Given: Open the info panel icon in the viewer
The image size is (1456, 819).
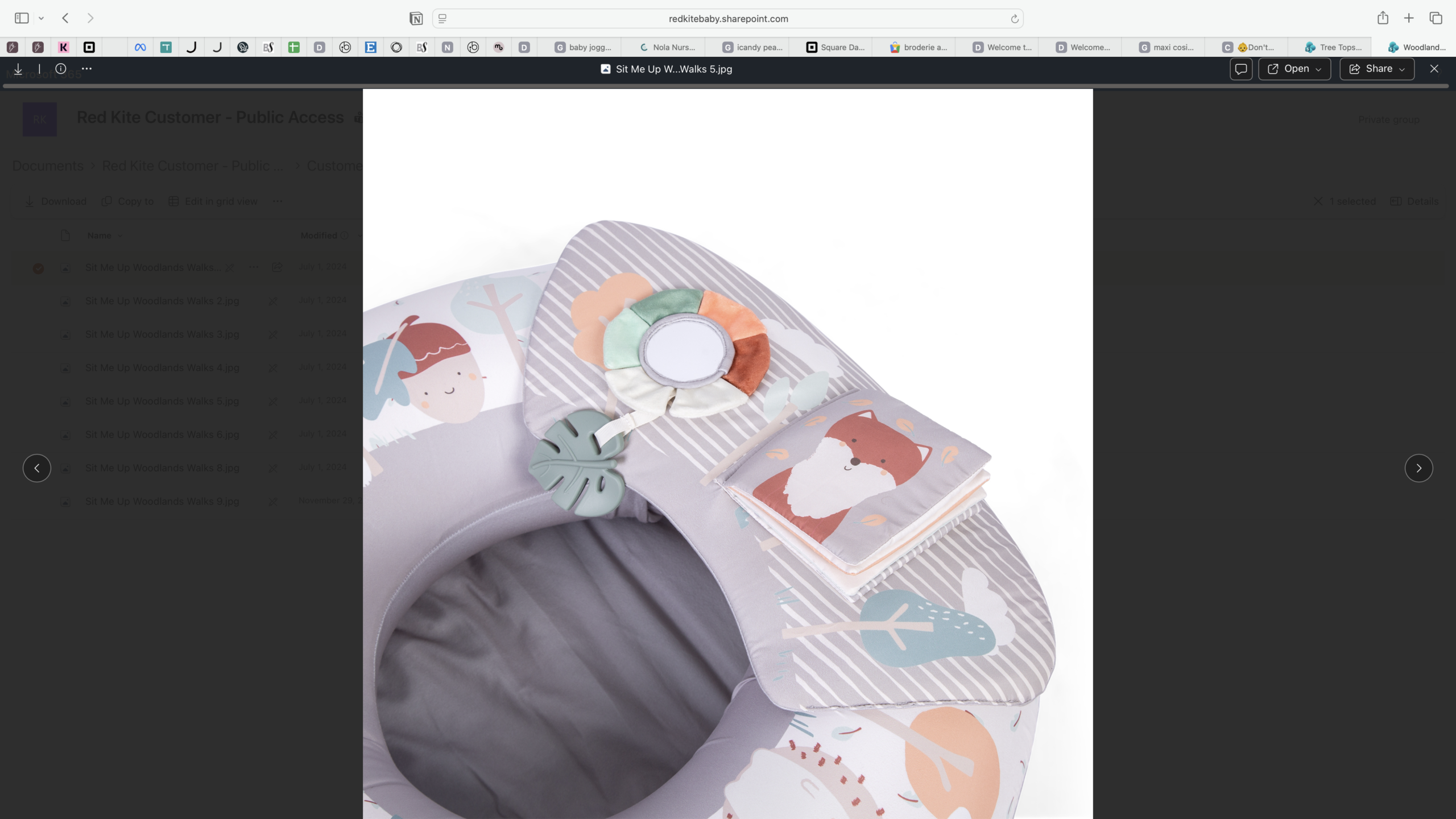Looking at the screenshot, I should (x=61, y=69).
